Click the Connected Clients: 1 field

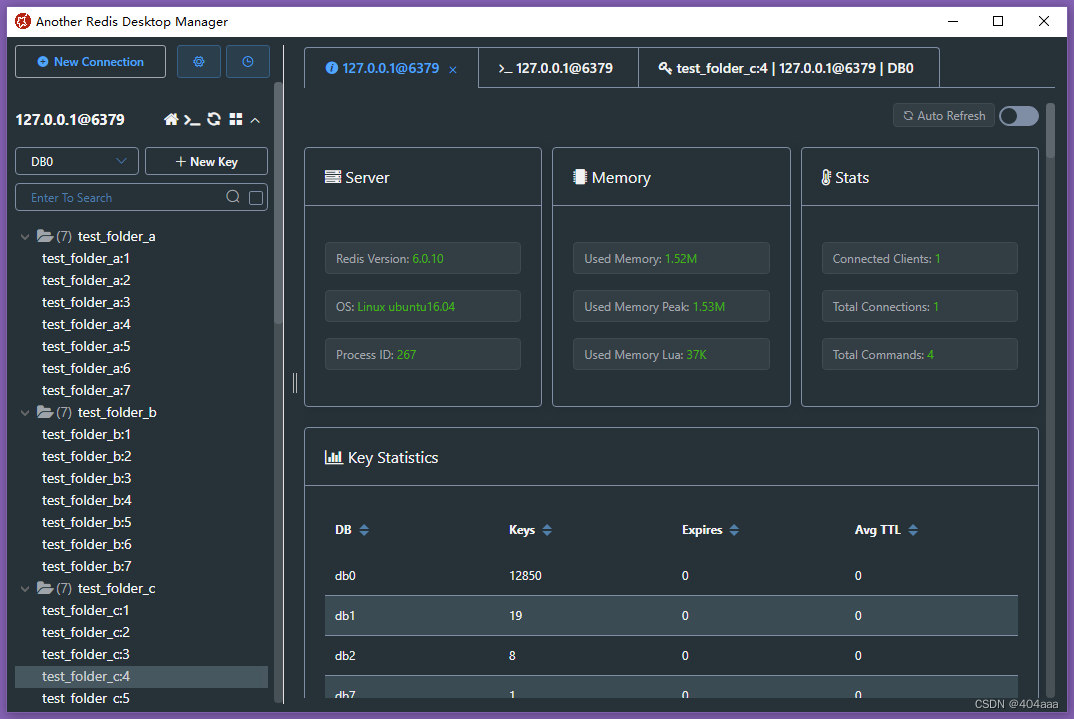pos(920,259)
